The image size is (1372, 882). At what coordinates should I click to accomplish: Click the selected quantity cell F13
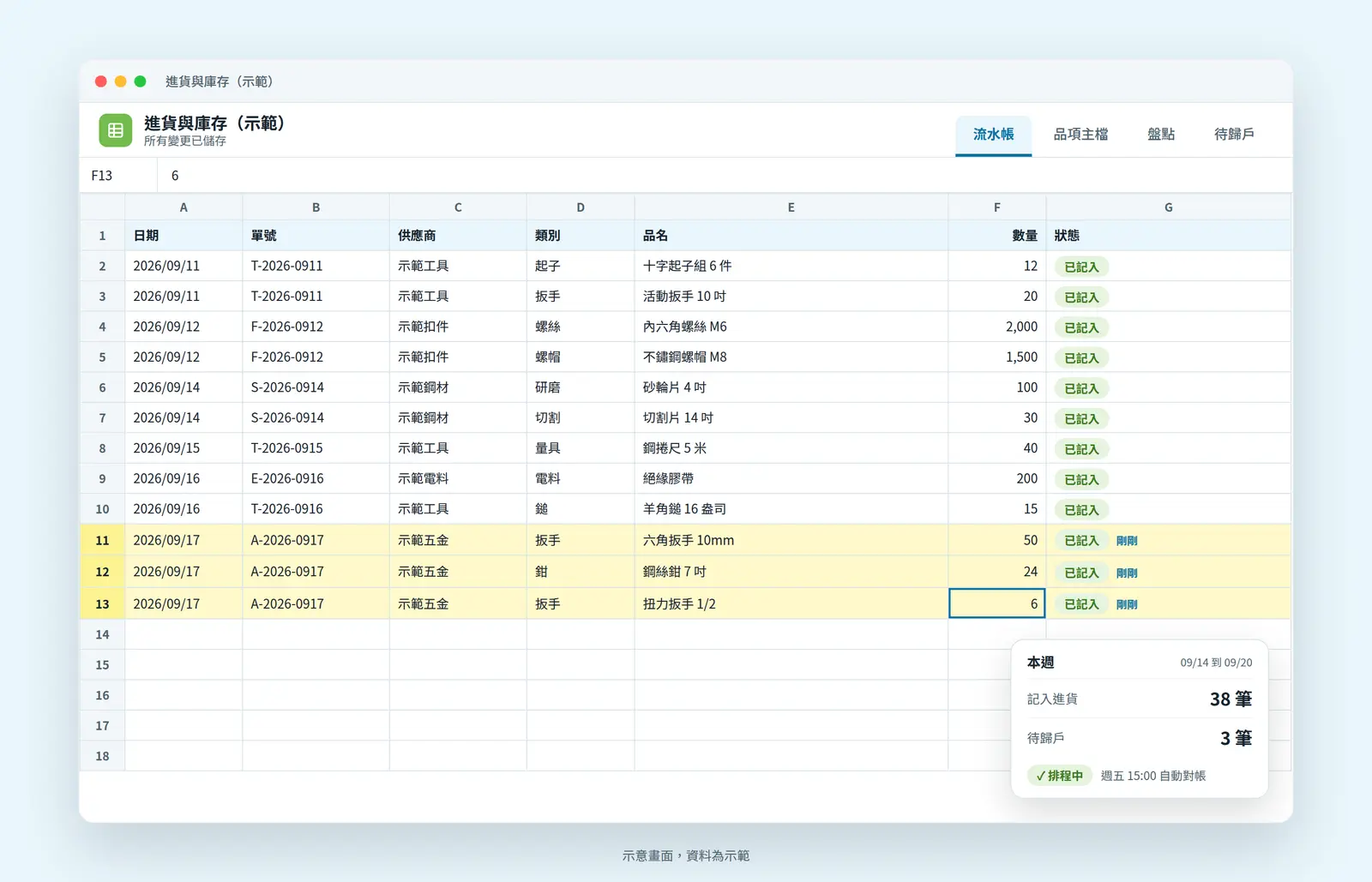point(996,603)
